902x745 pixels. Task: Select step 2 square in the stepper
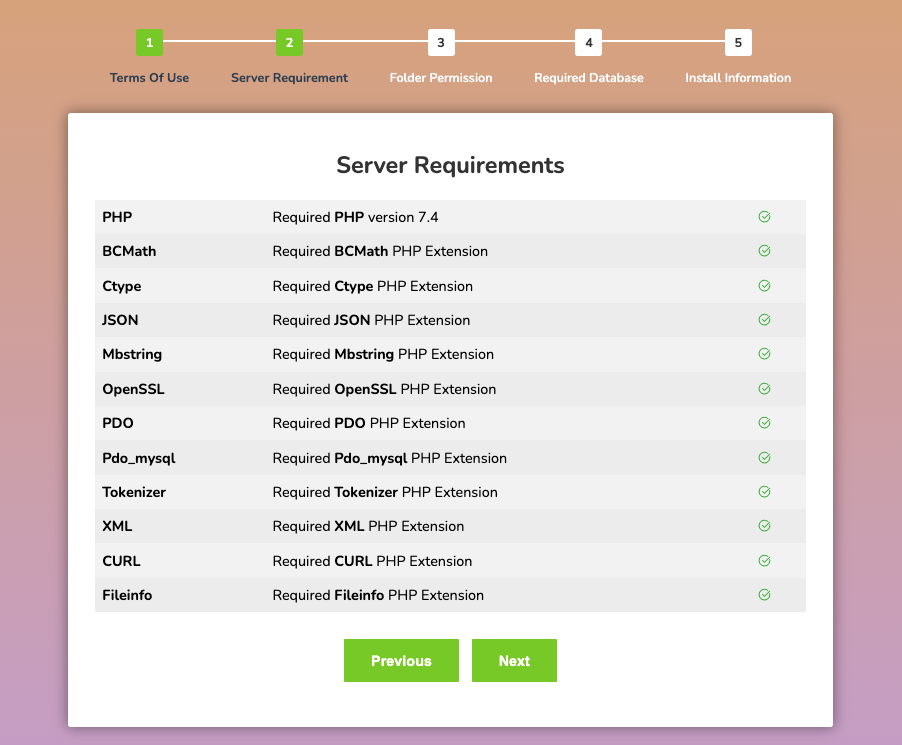[289, 43]
